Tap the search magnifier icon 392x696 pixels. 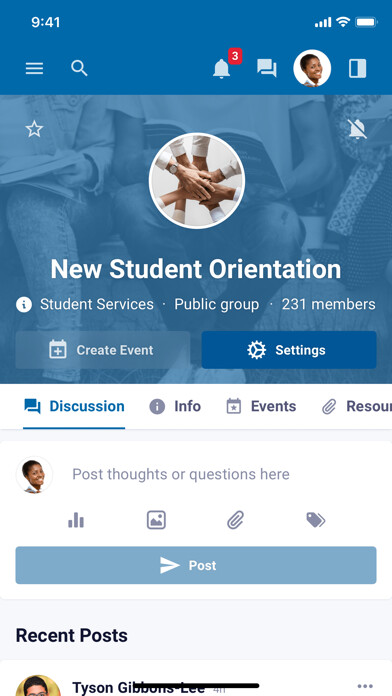click(79, 68)
